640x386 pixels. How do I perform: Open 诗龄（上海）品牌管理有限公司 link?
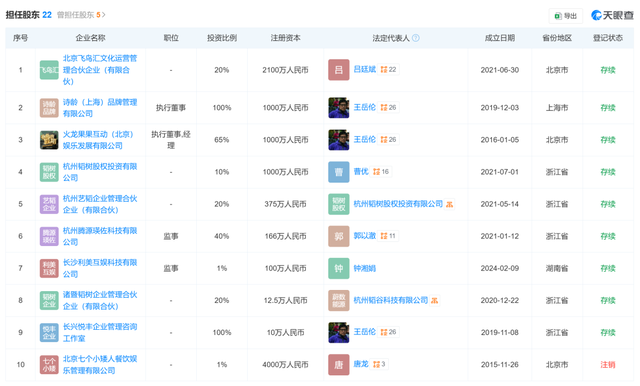[100, 108]
